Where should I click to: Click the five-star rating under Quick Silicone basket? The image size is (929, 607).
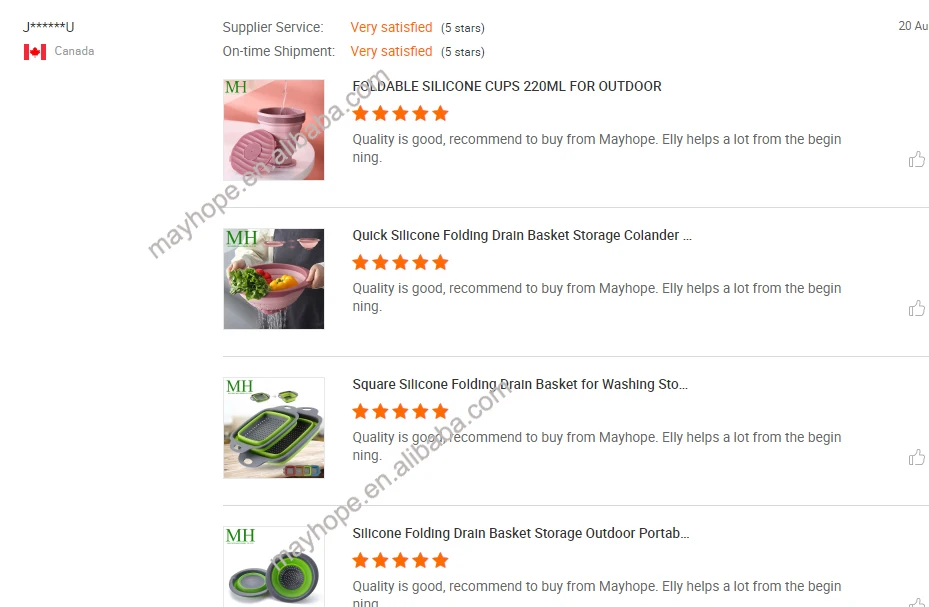point(400,262)
